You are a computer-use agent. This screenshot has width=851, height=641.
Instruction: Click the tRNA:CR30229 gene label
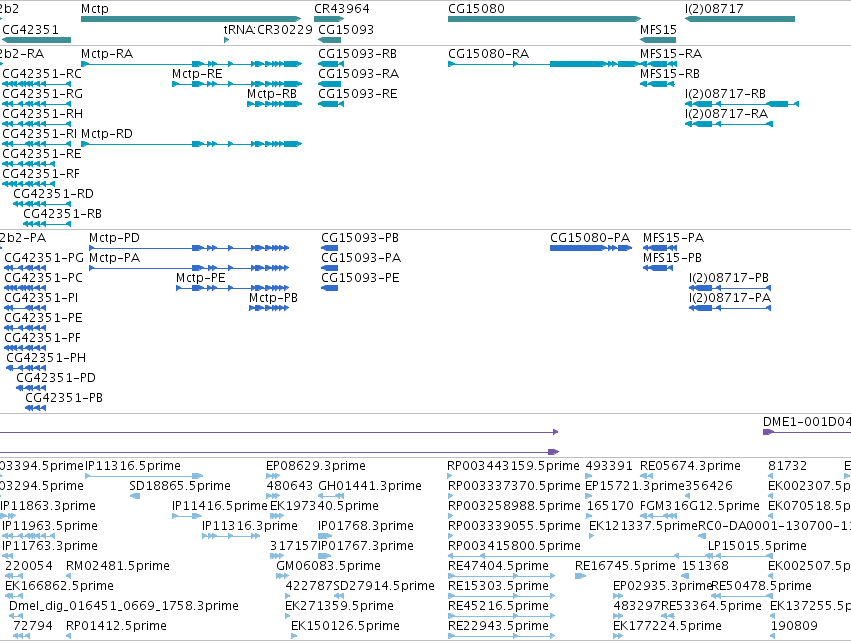[x=268, y=29]
